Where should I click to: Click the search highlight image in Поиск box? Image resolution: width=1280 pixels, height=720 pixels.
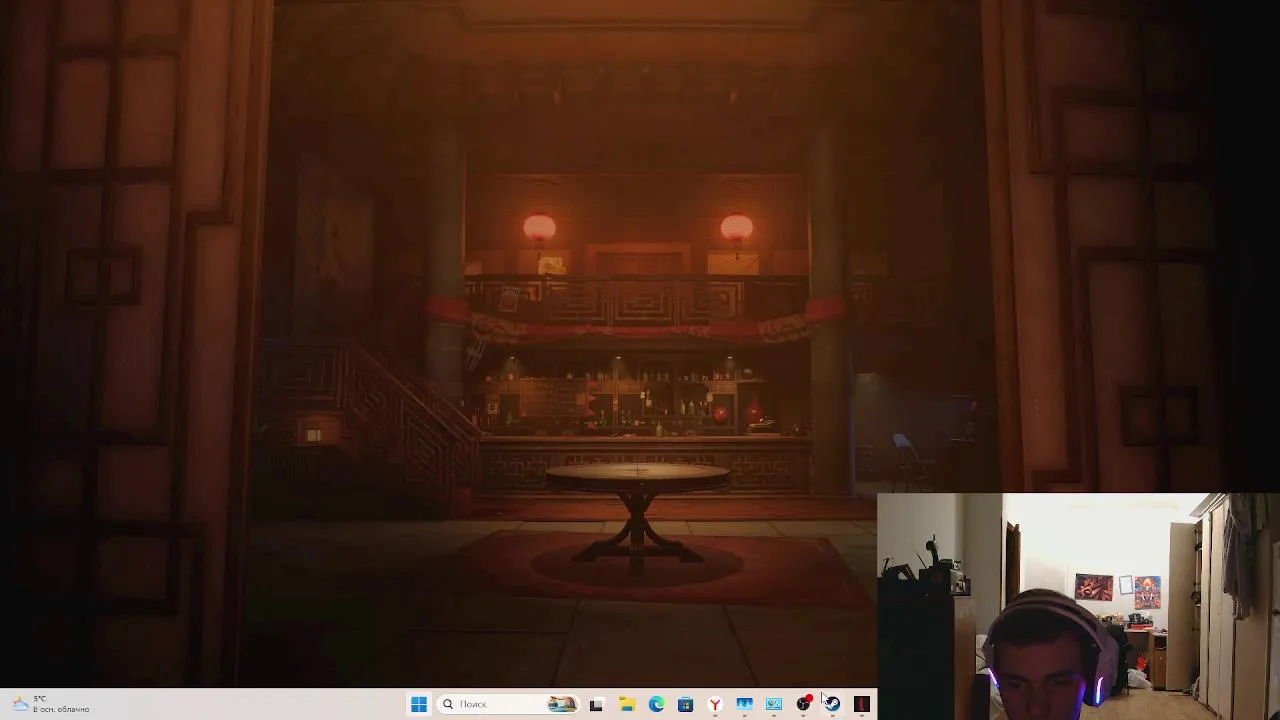click(562, 704)
